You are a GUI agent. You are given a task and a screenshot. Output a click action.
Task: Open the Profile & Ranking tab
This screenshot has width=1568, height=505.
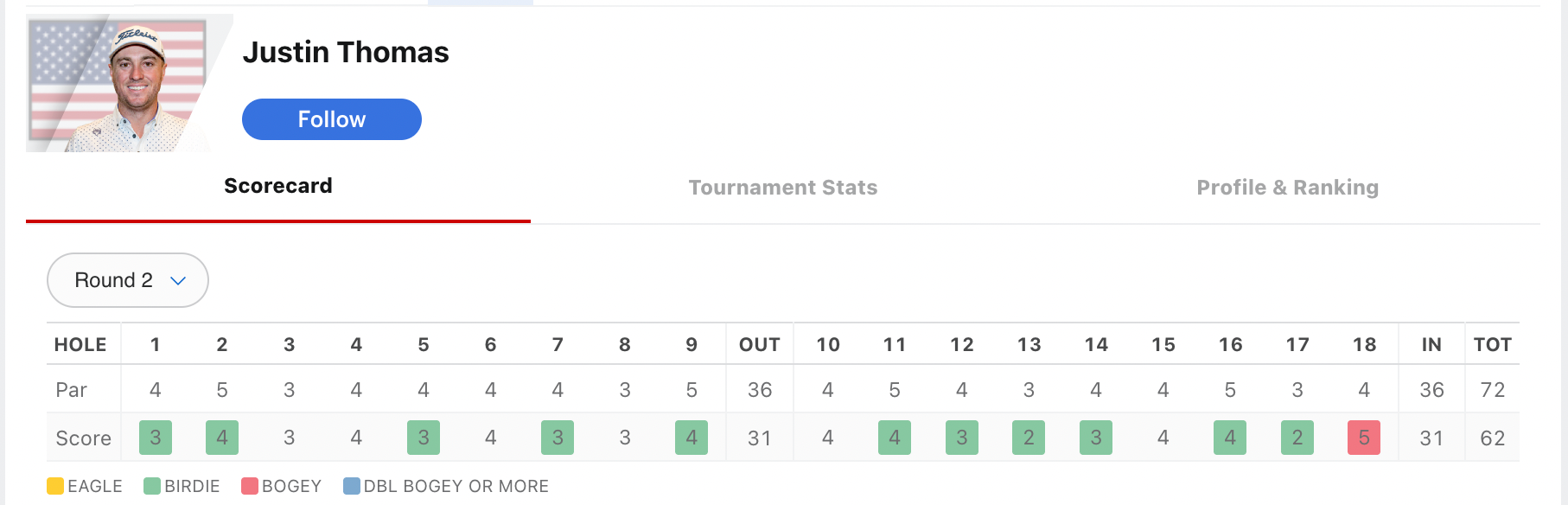1287,188
